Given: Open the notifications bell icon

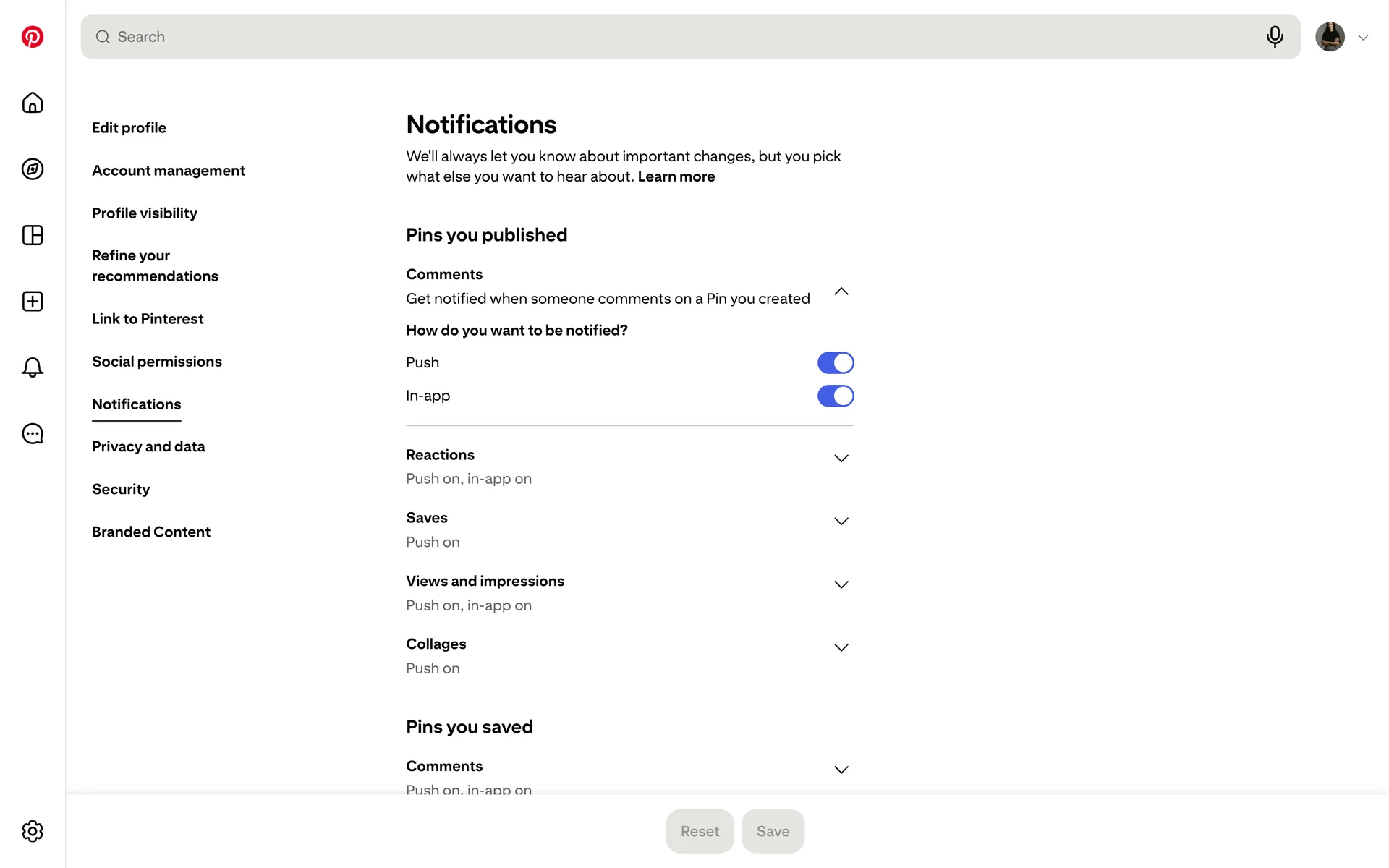Looking at the screenshot, I should [x=33, y=367].
